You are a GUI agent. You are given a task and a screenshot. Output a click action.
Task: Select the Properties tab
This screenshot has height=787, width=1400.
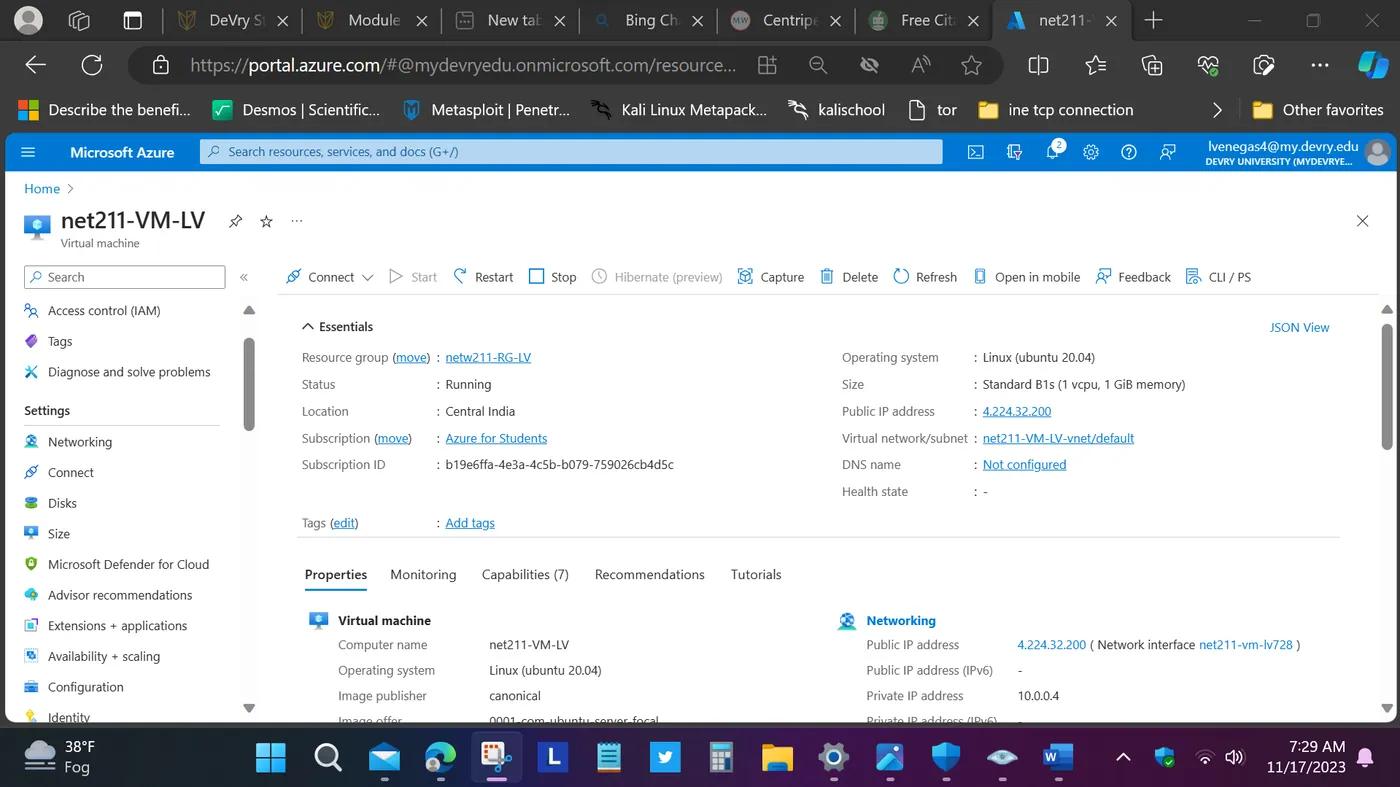[336, 575]
